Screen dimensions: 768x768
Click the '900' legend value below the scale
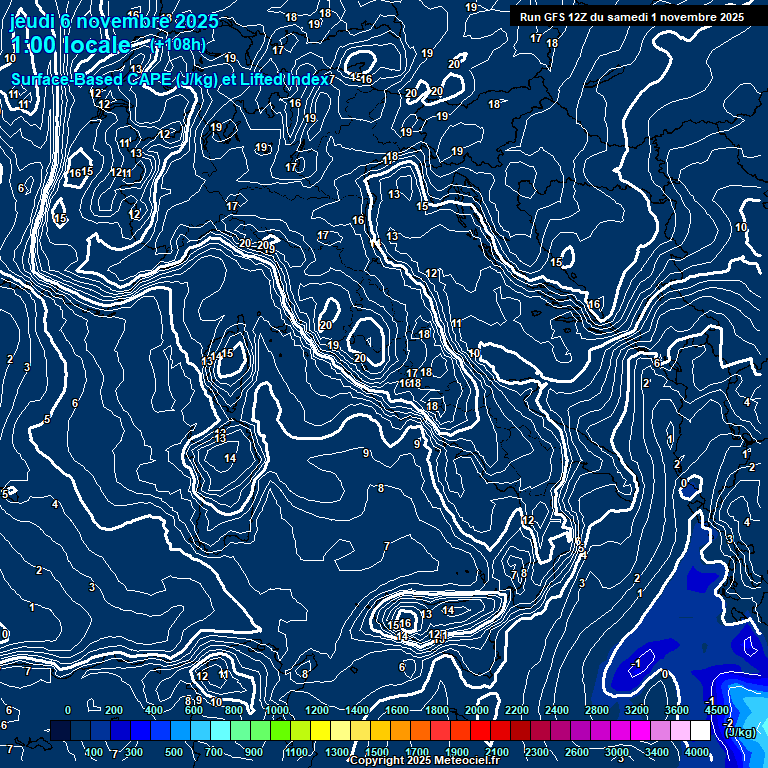coord(254,752)
